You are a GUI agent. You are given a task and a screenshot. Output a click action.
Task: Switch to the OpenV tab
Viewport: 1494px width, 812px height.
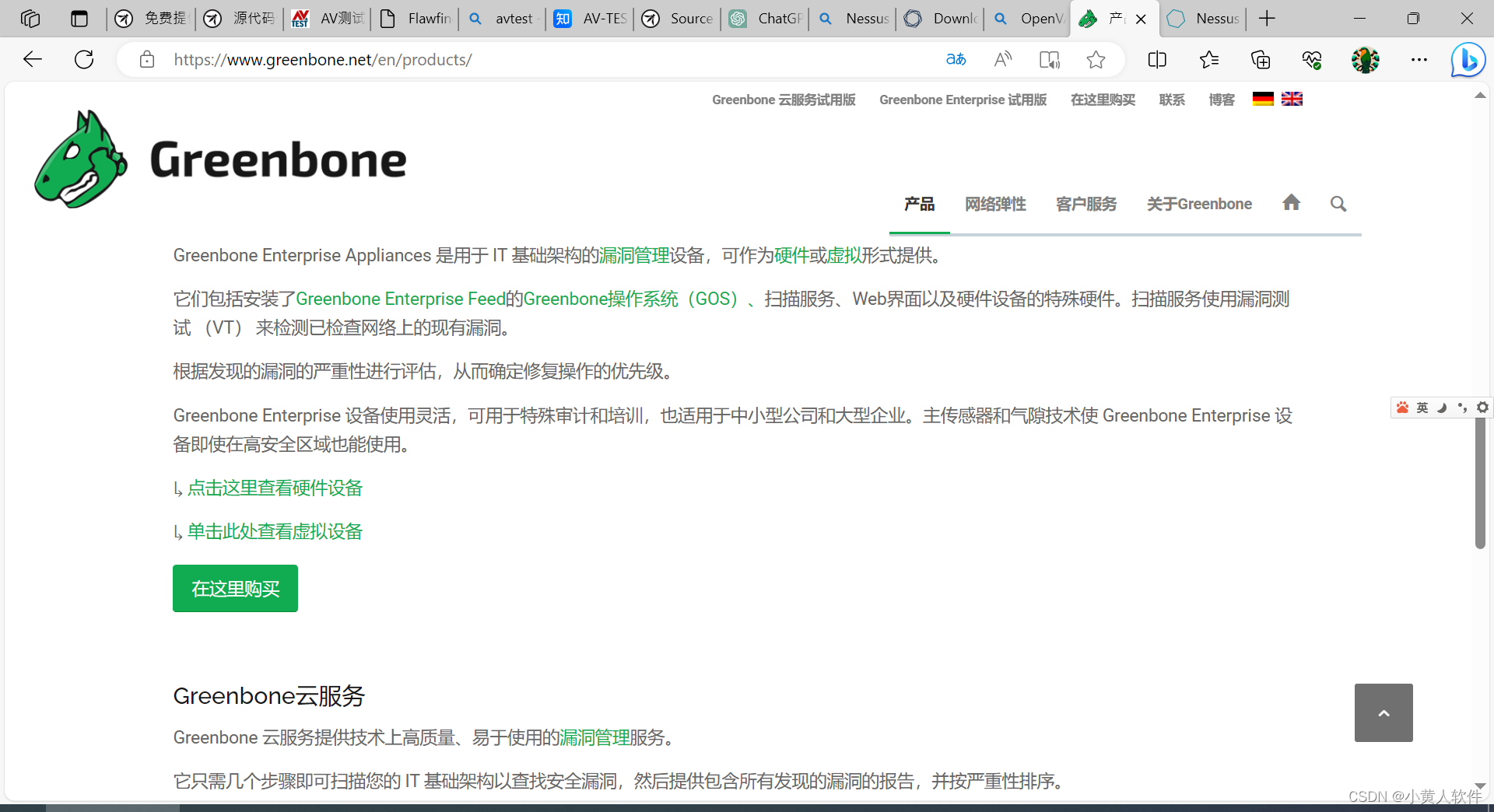tap(1028, 19)
